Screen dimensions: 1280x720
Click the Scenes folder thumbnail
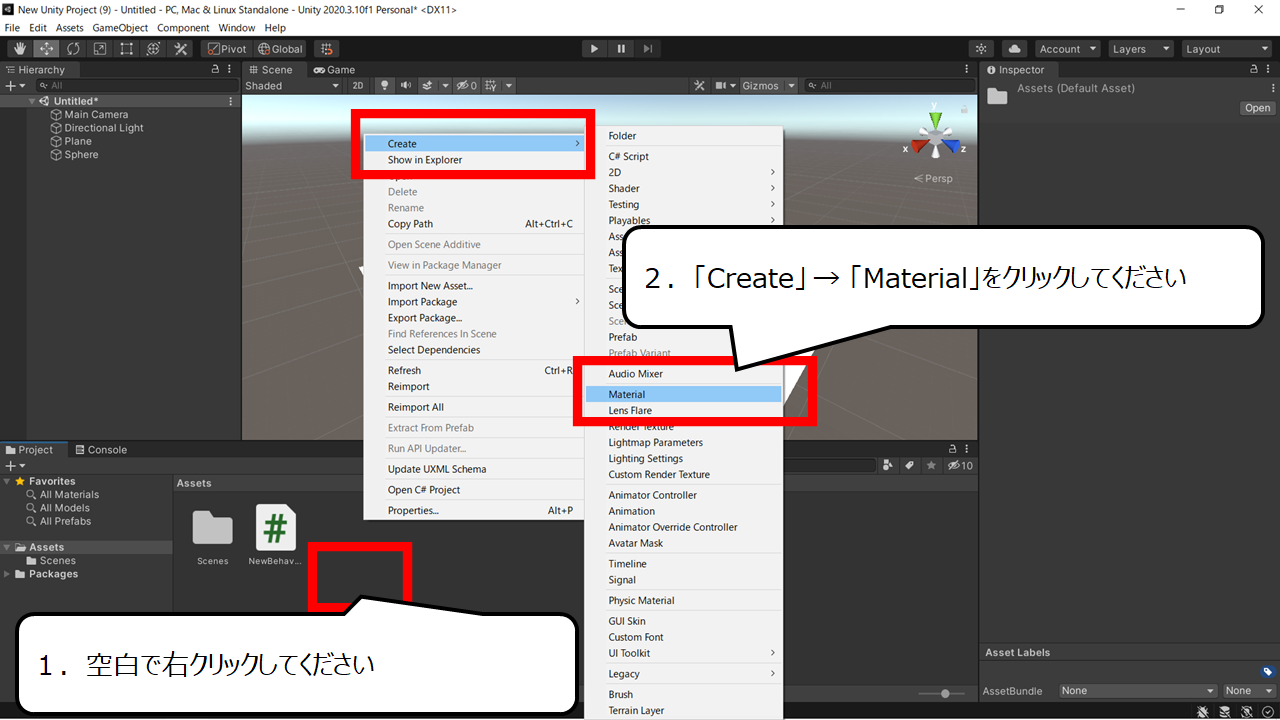(212, 528)
